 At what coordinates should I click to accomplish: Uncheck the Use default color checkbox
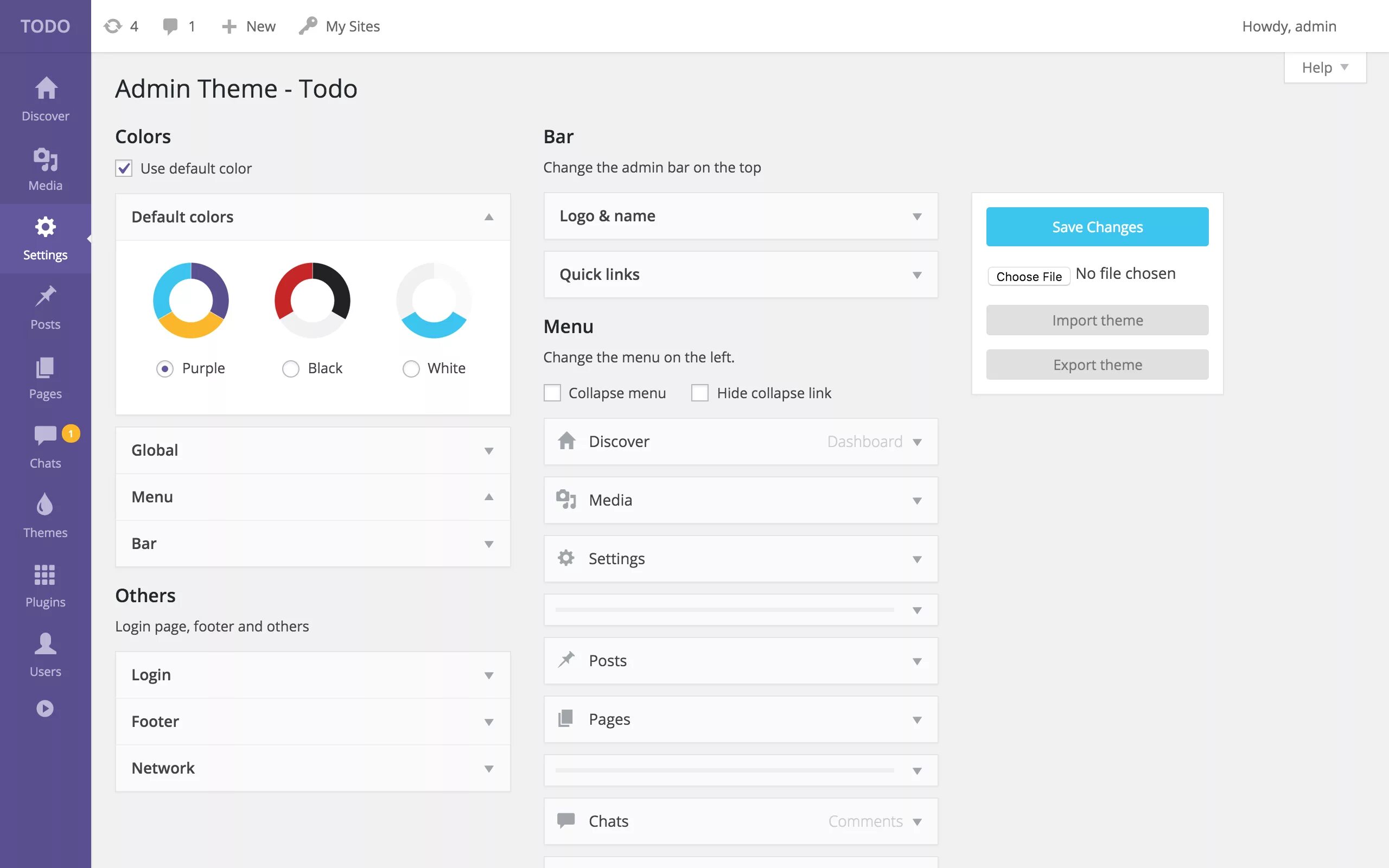coord(124,168)
